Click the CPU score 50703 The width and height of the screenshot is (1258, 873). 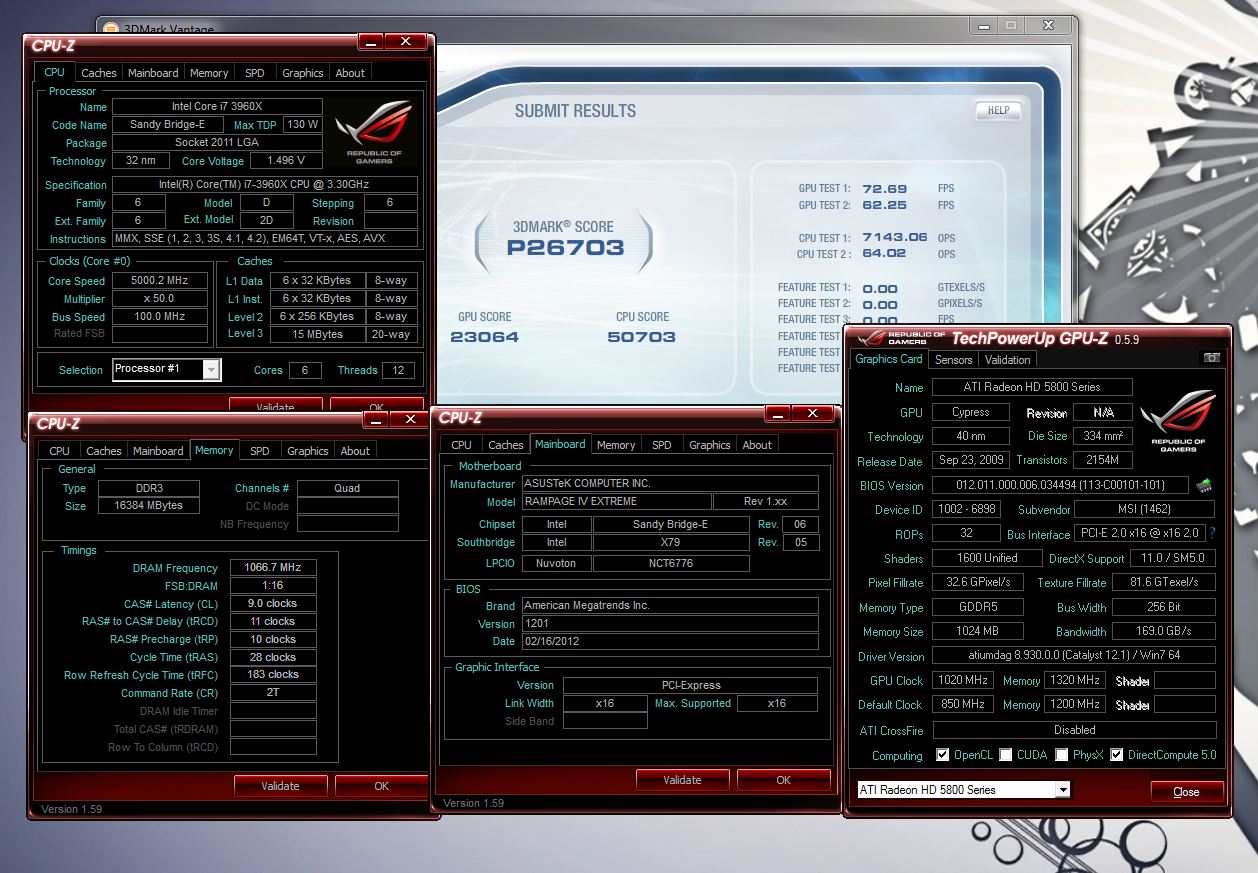(x=642, y=337)
